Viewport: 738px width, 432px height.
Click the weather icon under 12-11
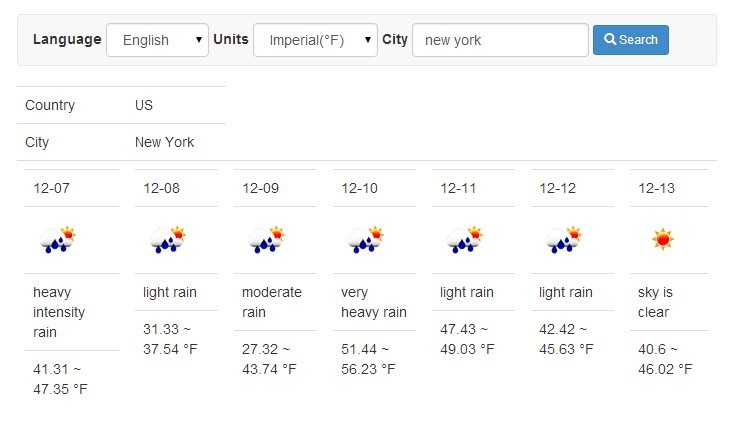pos(465,240)
